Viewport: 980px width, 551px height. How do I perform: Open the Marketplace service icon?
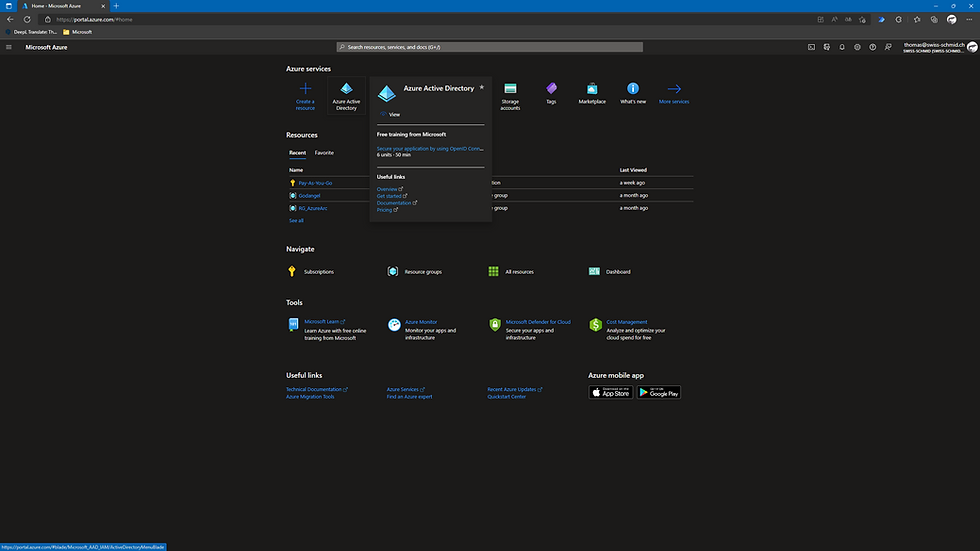click(x=592, y=88)
